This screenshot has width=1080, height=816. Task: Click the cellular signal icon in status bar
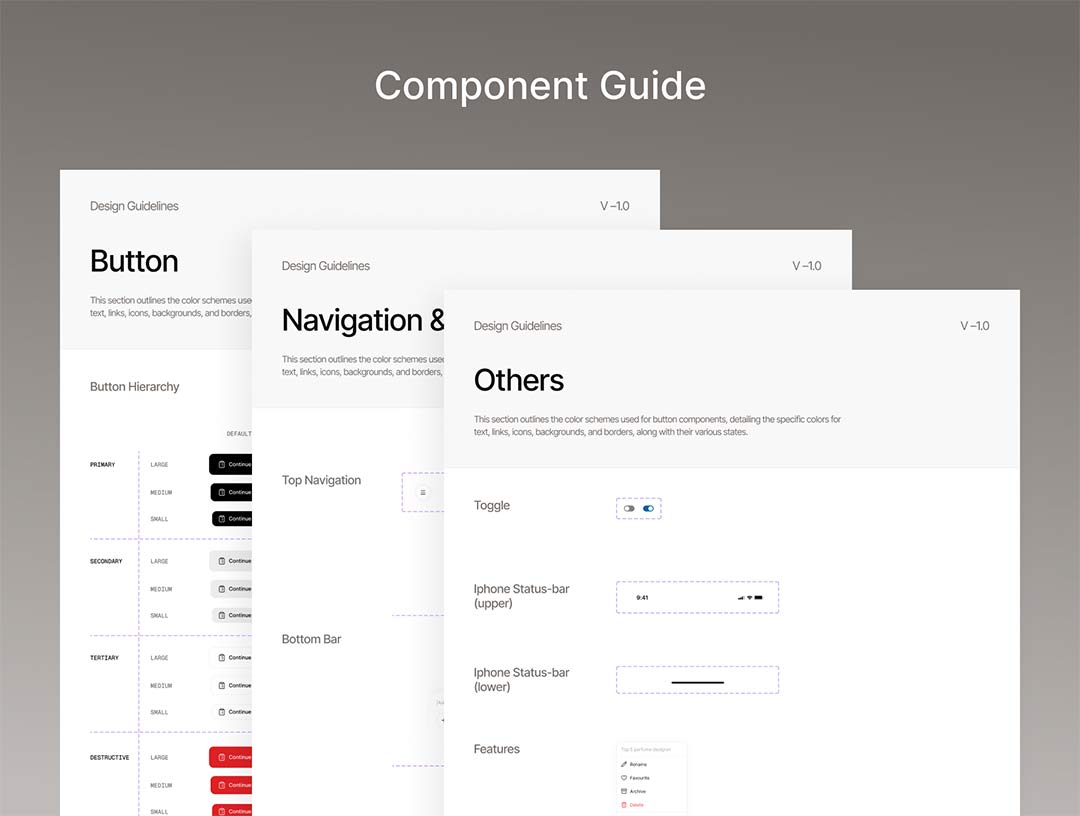[x=741, y=597]
